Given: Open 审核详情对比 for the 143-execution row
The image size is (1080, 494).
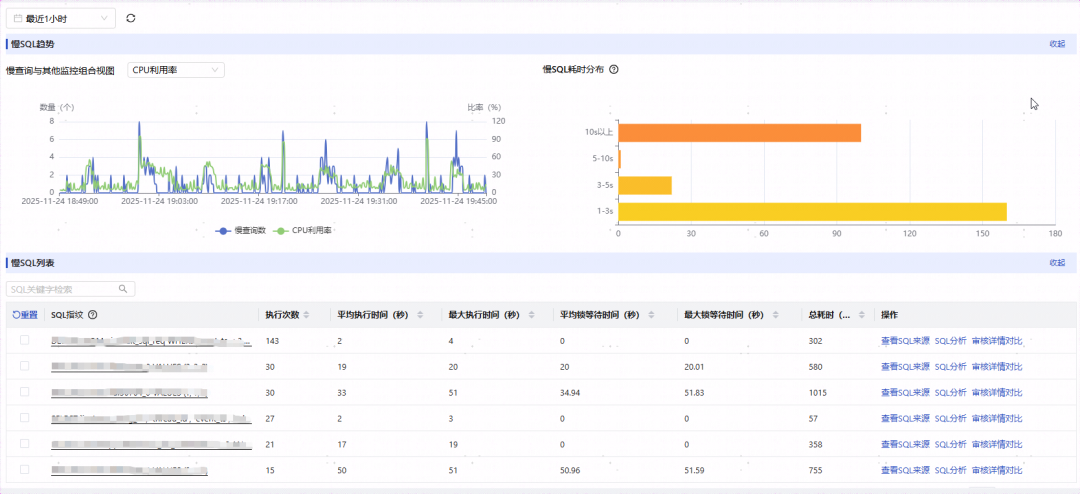Looking at the screenshot, I should 997,340.
